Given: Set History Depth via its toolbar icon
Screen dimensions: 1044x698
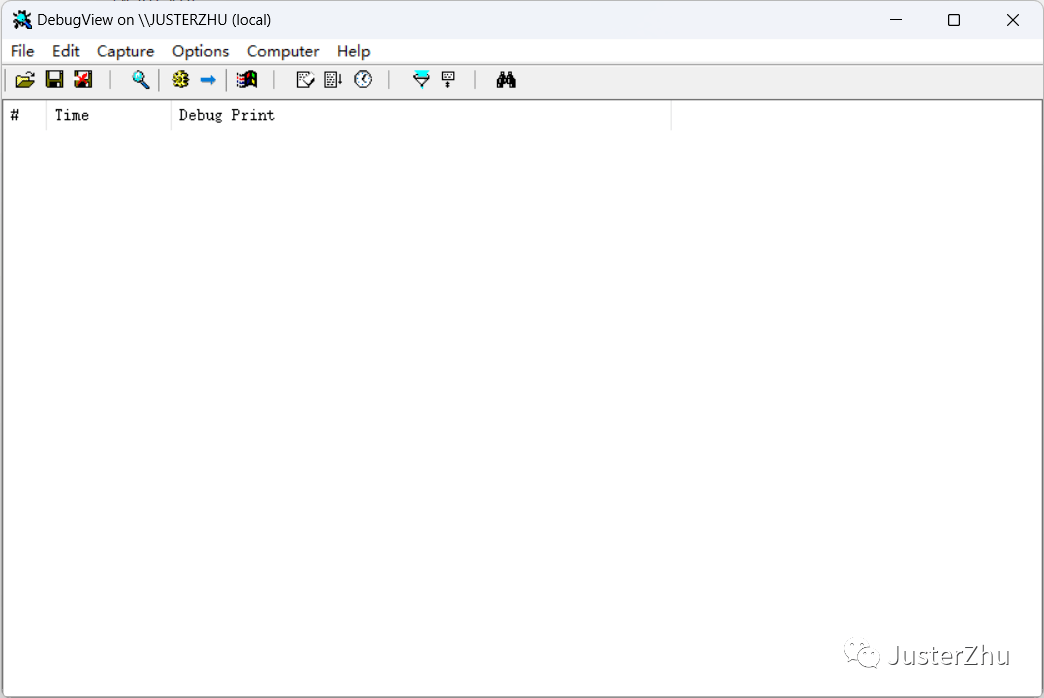Looking at the screenshot, I should click(332, 79).
